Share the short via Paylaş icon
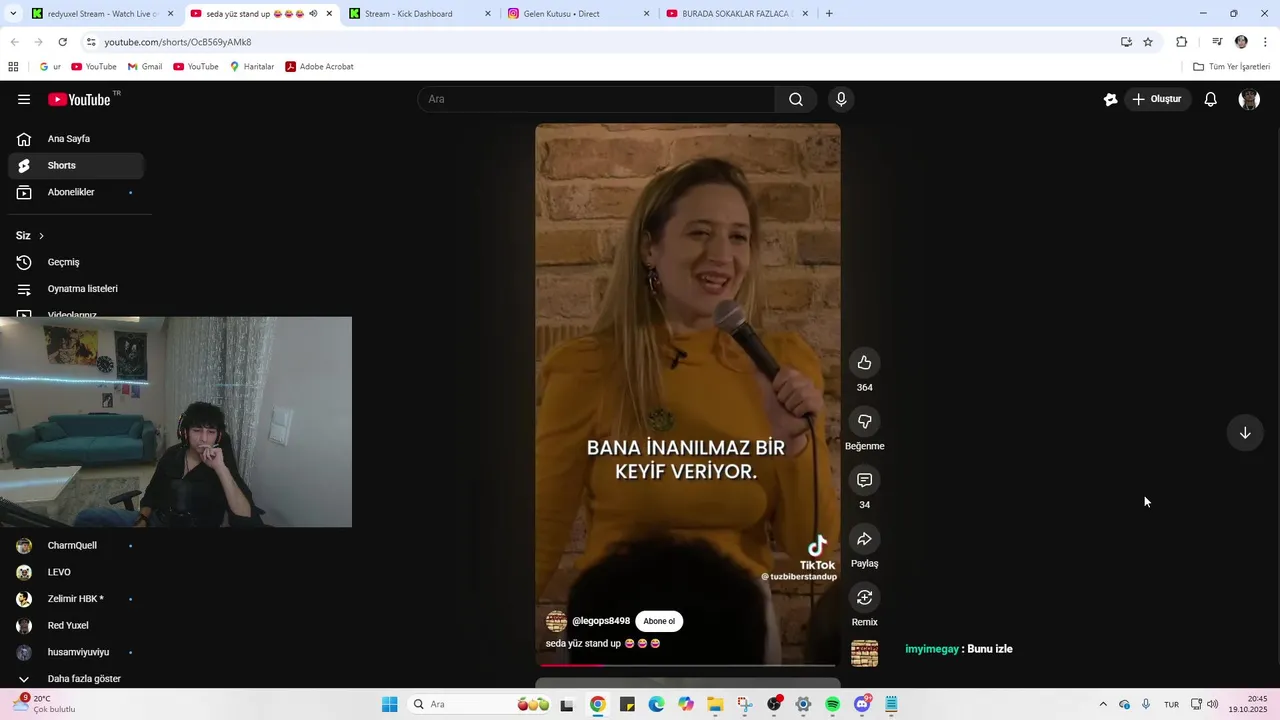Image resolution: width=1280 pixels, height=720 pixels. (x=865, y=539)
